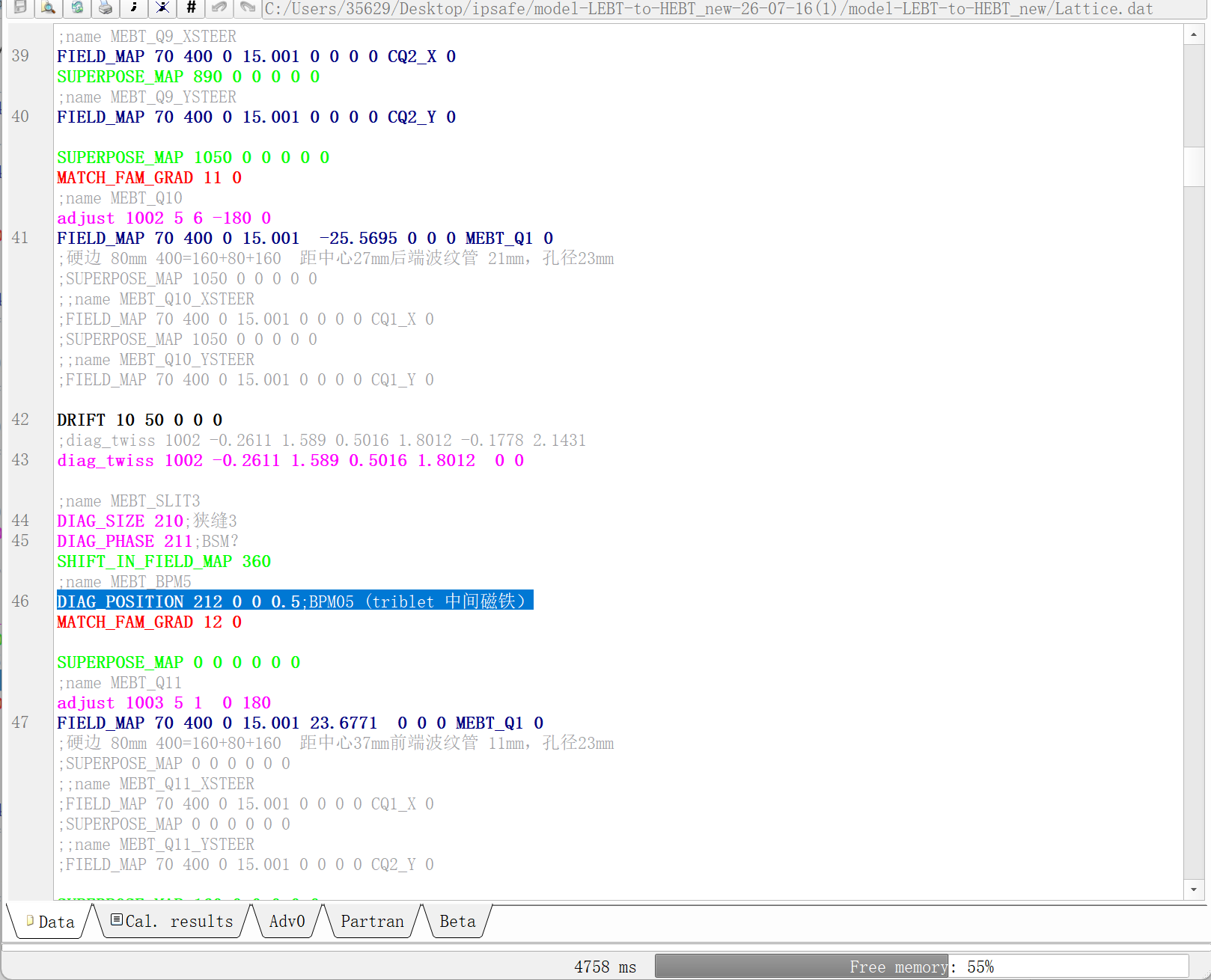Click the save file floppy icon
Screen dimensions: 1211x980
[20, 7]
